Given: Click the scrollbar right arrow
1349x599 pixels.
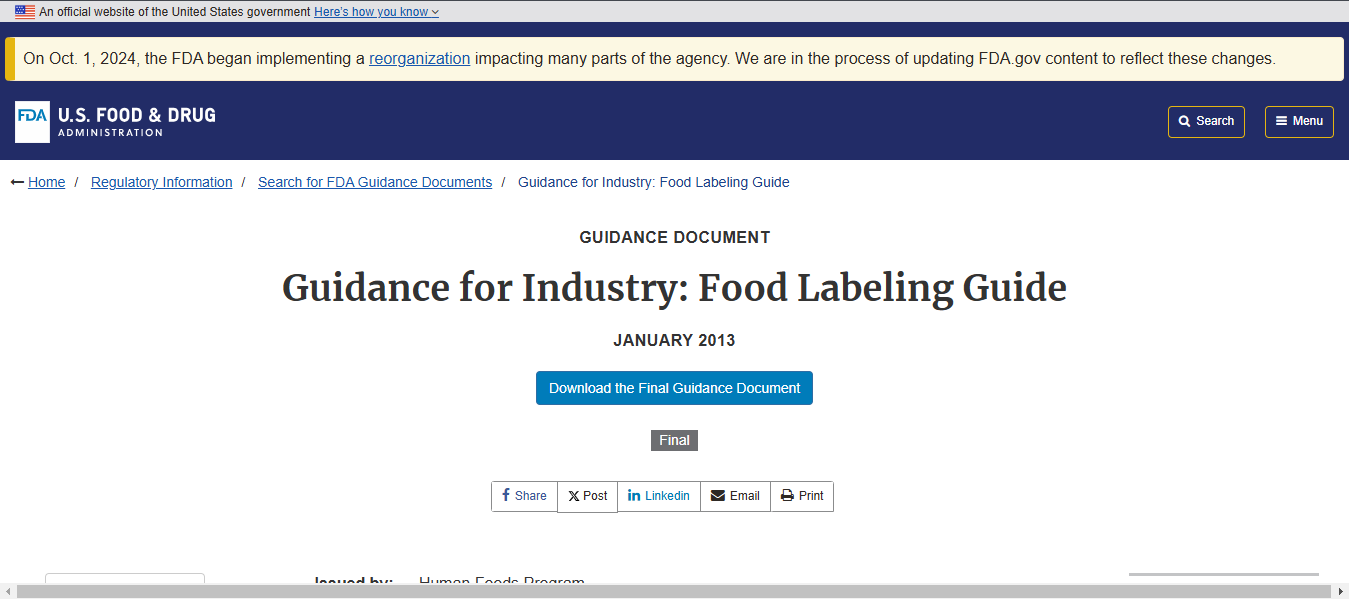Looking at the screenshot, I should (1341, 592).
